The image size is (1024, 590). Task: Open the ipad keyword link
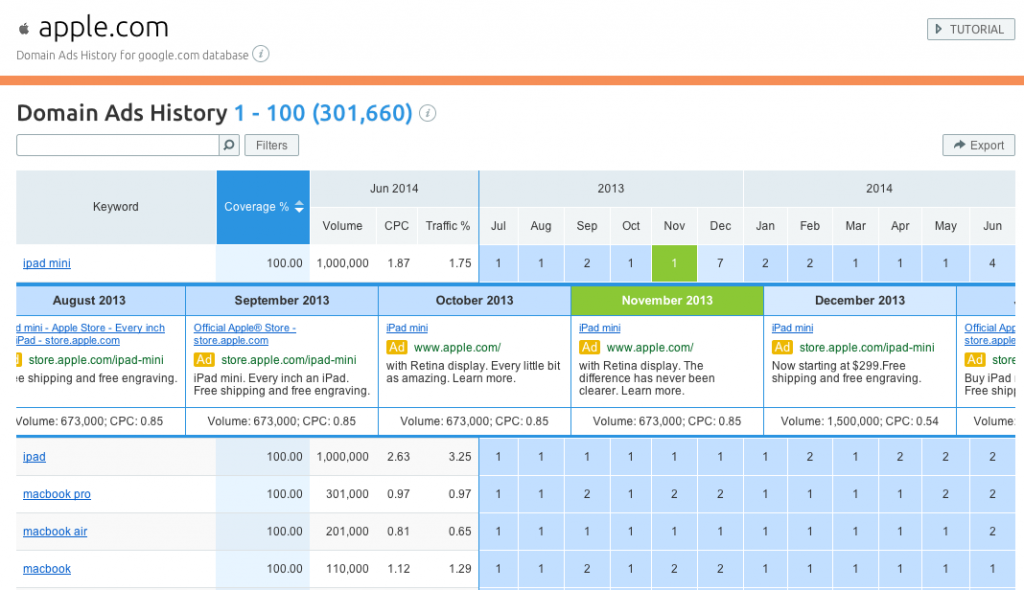tap(34, 457)
